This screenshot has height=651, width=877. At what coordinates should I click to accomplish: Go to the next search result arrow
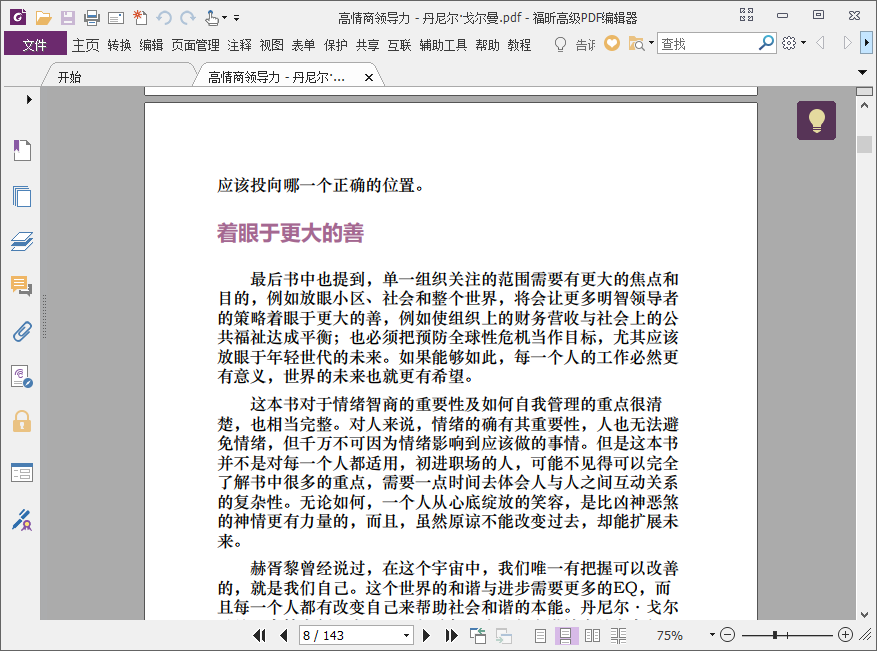(847, 43)
